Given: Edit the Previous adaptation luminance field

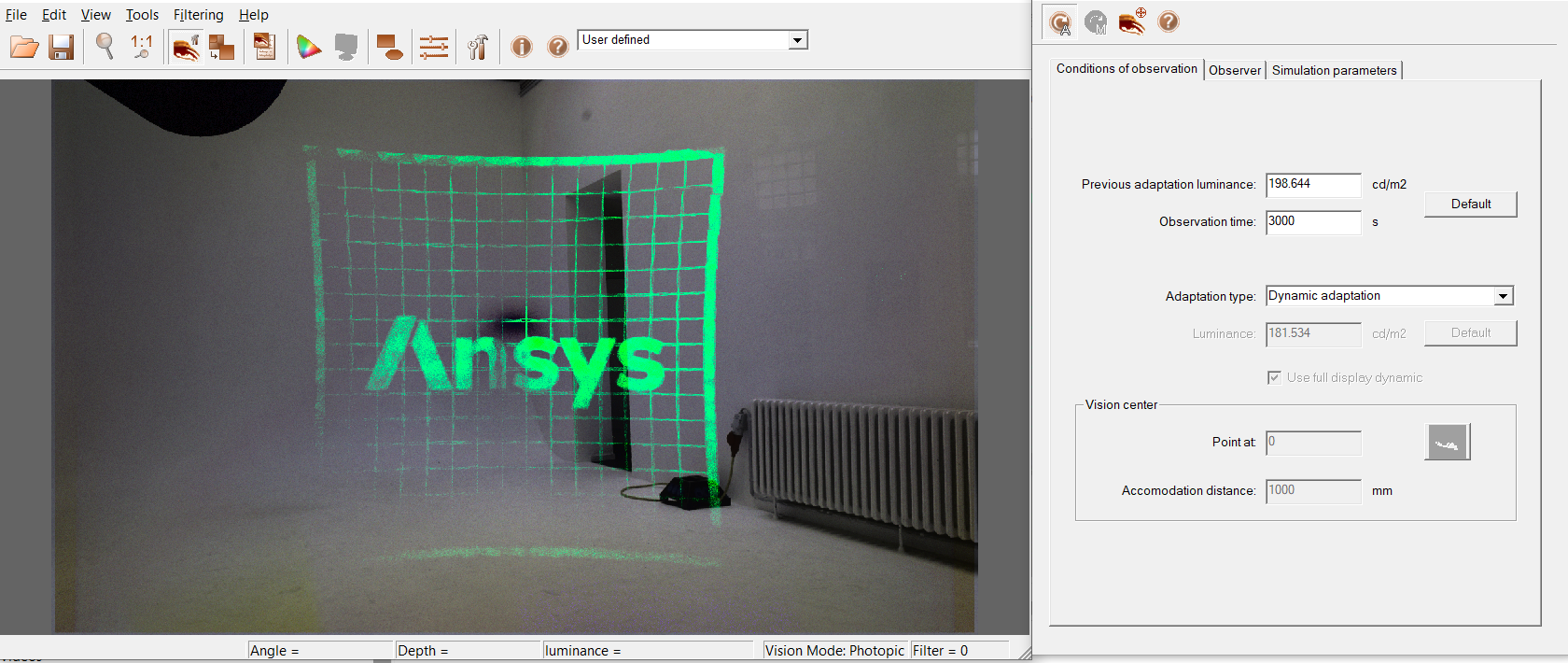Looking at the screenshot, I should coord(1313,185).
